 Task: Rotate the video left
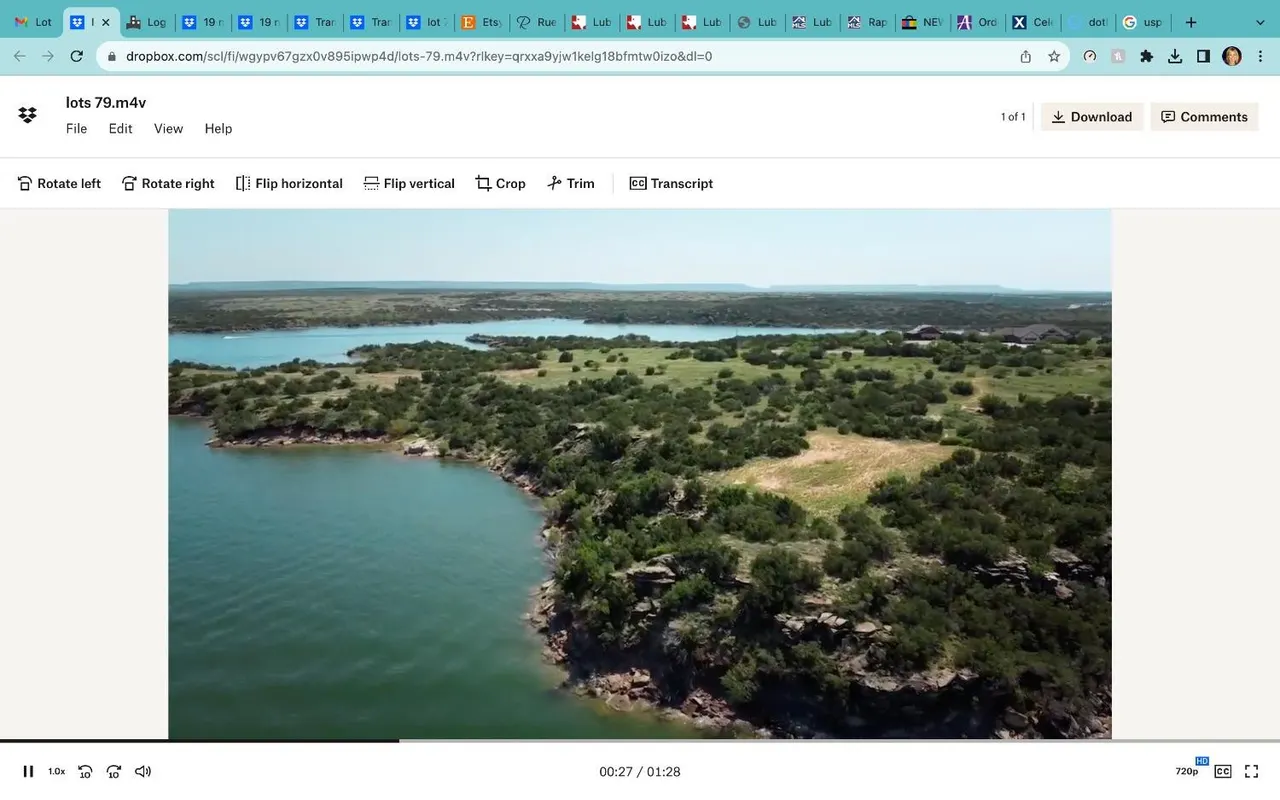[60, 183]
